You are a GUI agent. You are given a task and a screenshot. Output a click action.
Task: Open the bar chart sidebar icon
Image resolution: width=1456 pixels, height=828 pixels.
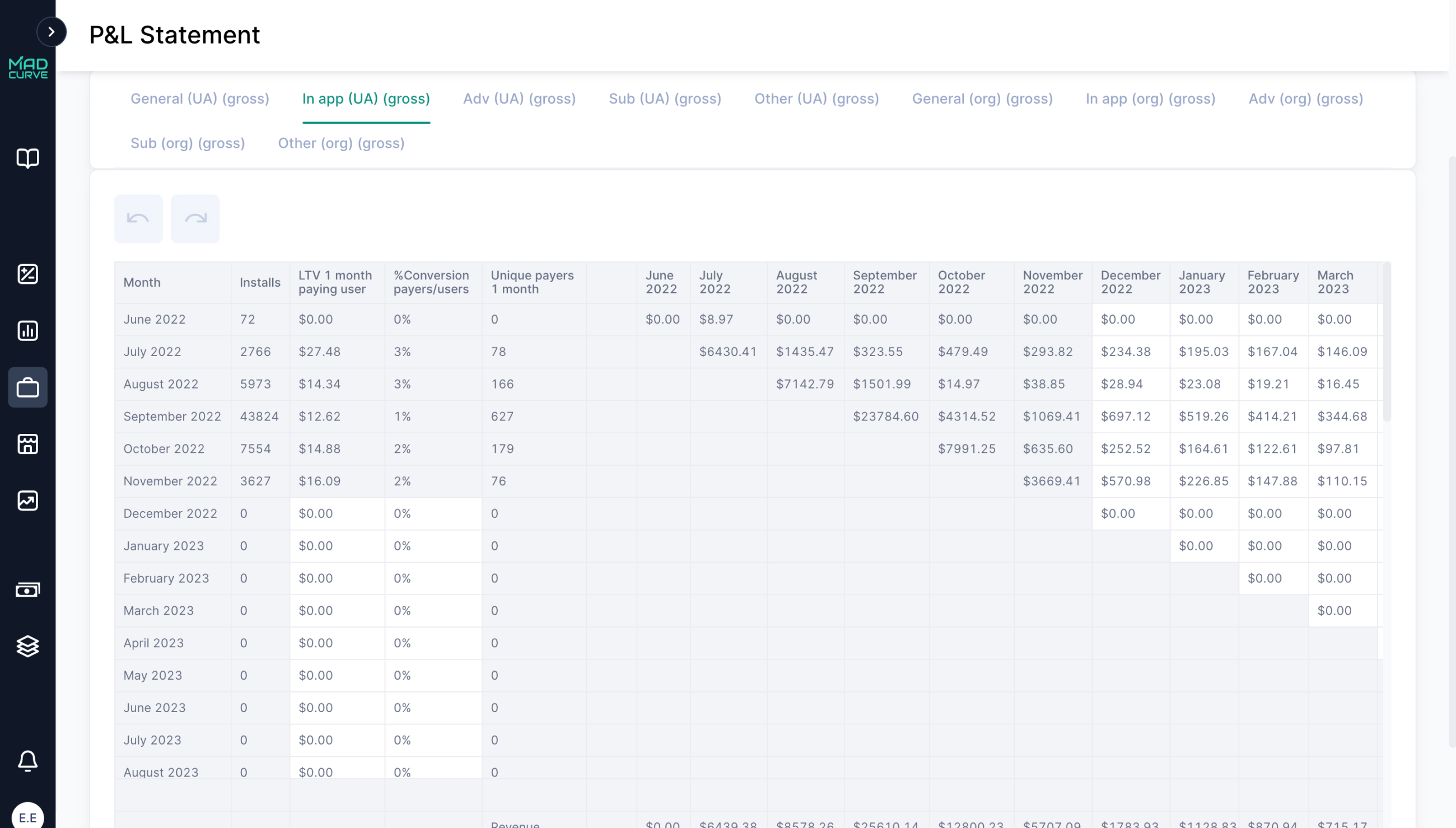click(27, 330)
